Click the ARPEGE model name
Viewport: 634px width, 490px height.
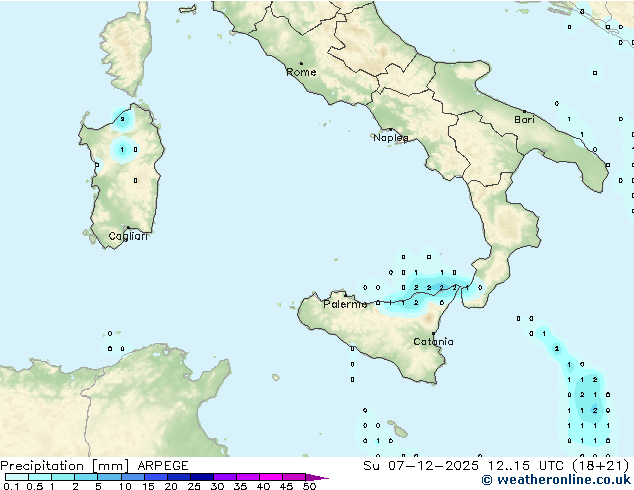163,466
